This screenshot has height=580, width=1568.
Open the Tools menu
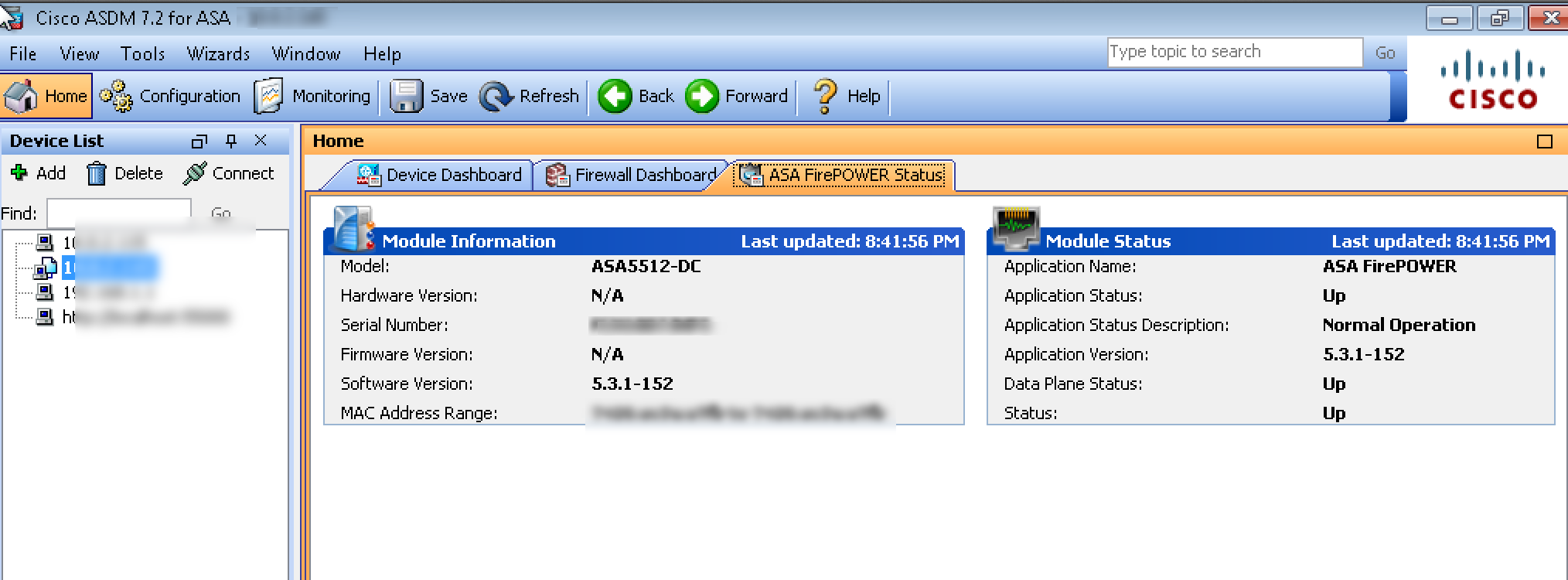142,54
